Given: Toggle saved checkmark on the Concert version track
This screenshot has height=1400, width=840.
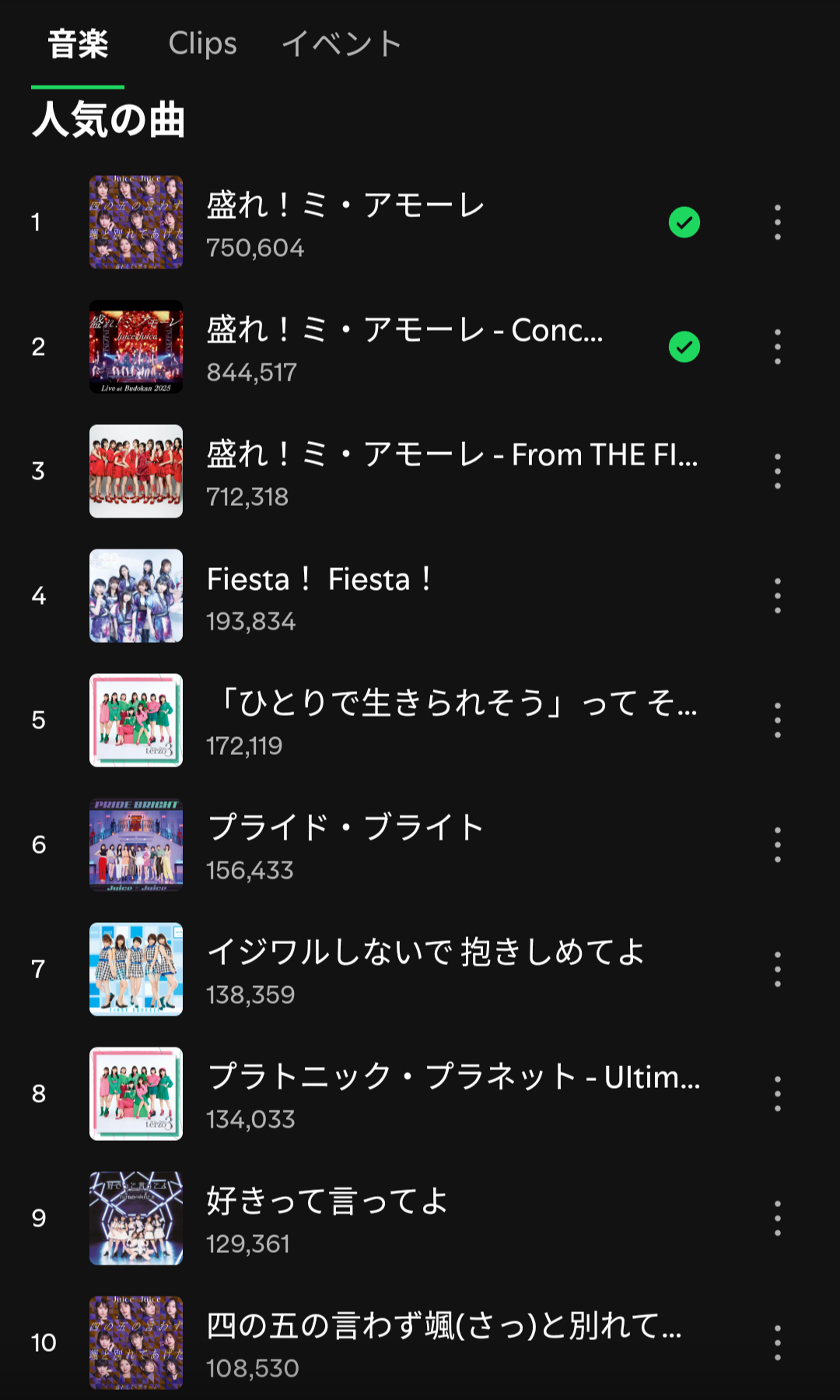Looking at the screenshot, I should [684, 347].
